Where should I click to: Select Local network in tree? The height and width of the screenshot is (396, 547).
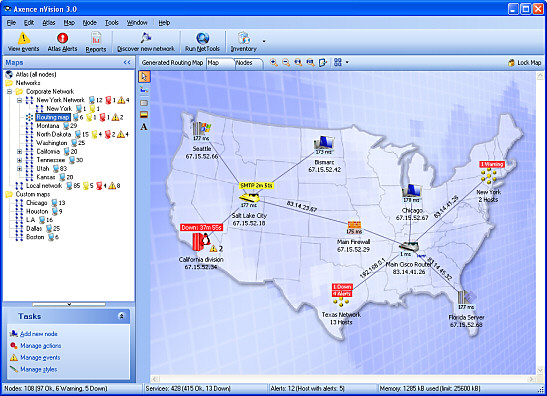pyautogui.click(x=44, y=186)
